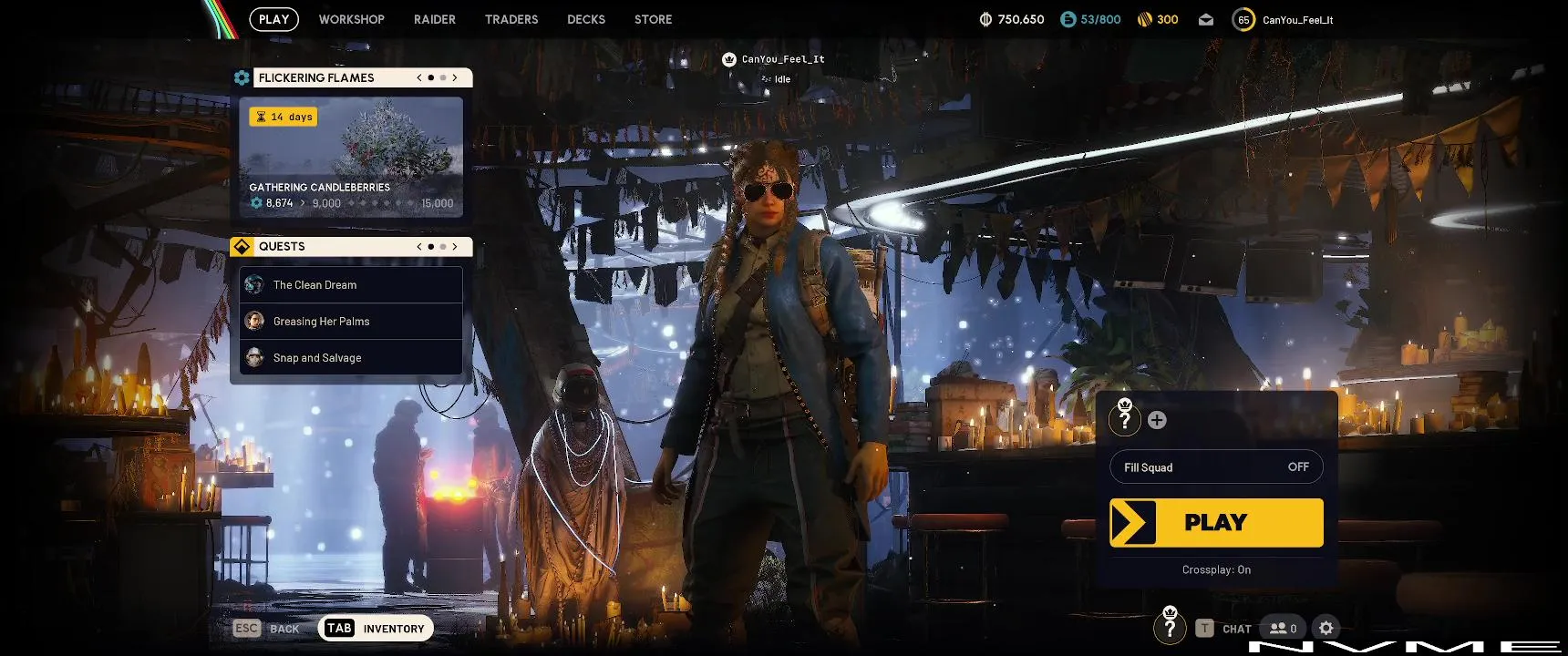1568x656 pixels.
Task: Click the BACK button label
Action: point(284,629)
